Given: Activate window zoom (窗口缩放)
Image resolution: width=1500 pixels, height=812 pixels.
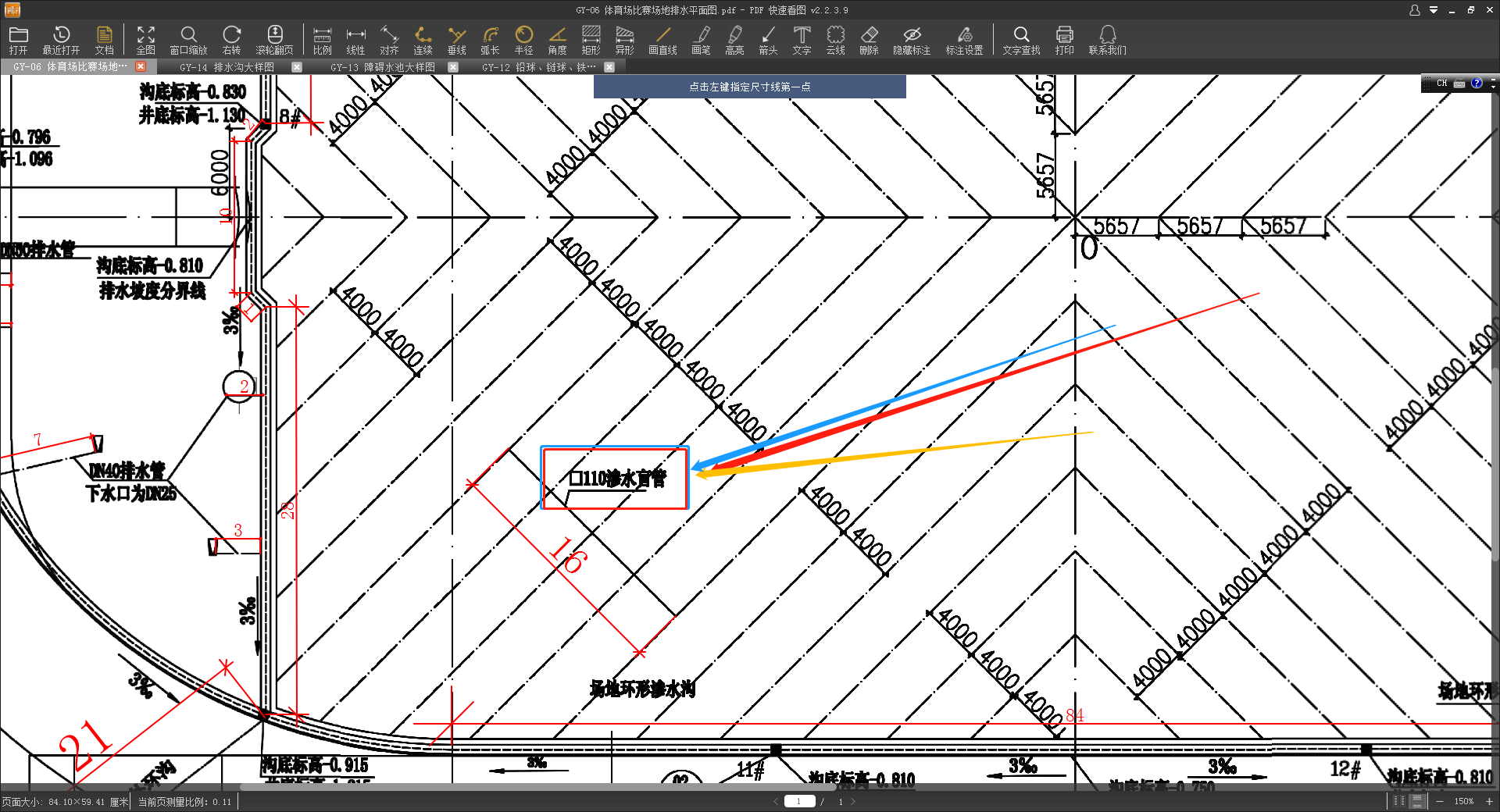Looking at the screenshot, I should tap(188, 40).
